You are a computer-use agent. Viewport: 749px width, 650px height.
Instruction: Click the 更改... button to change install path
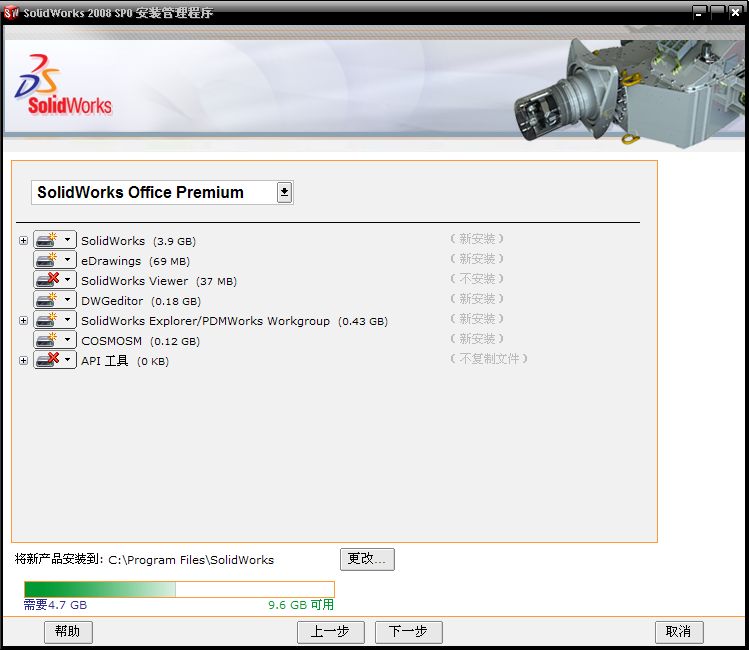point(367,559)
